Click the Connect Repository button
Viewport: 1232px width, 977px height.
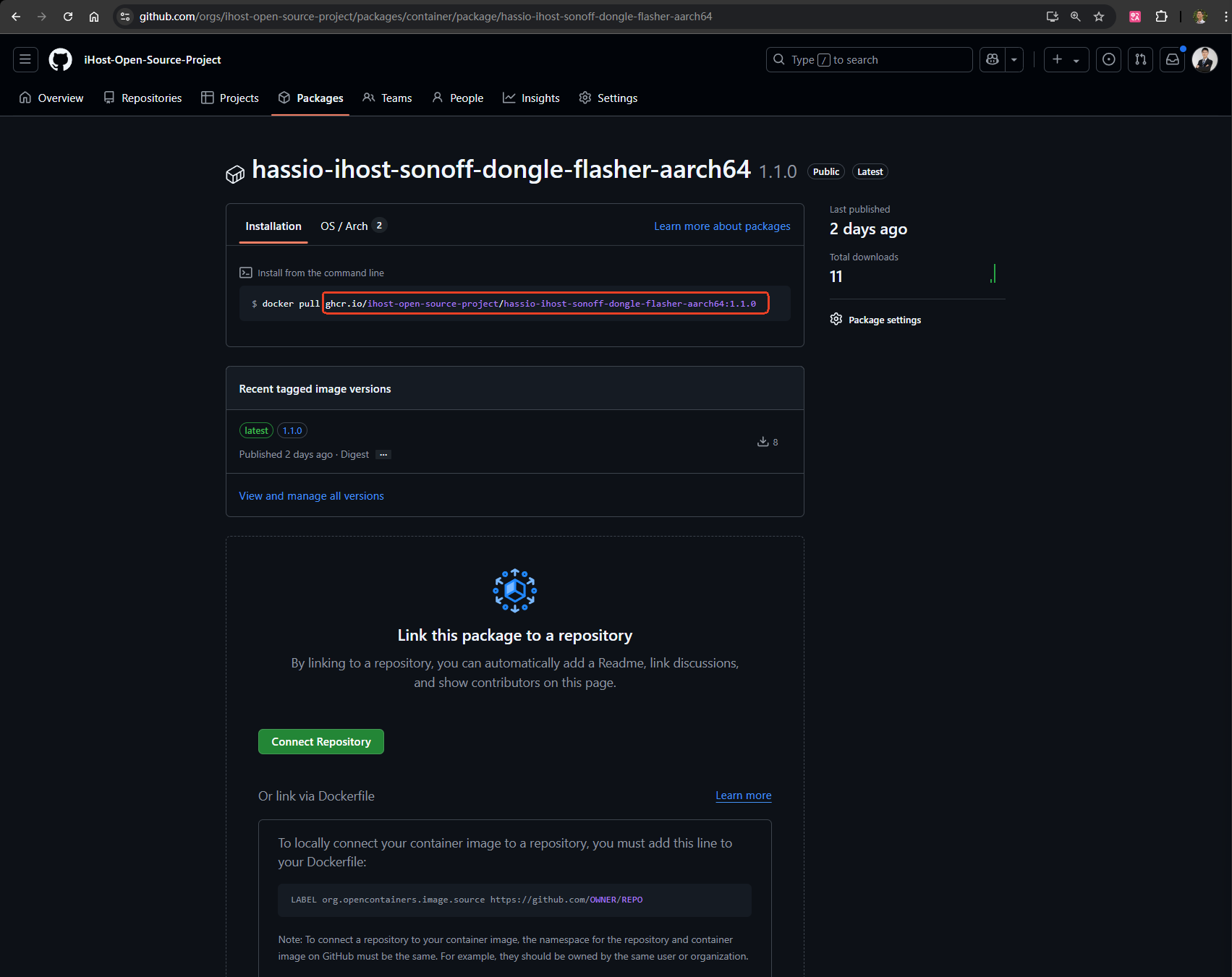(321, 742)
